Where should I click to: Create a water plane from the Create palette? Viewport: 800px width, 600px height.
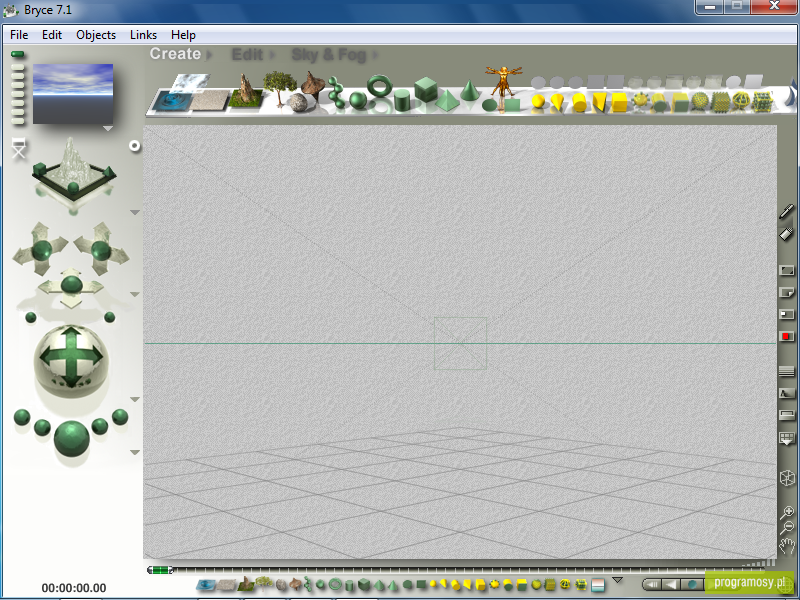(170, 101)
